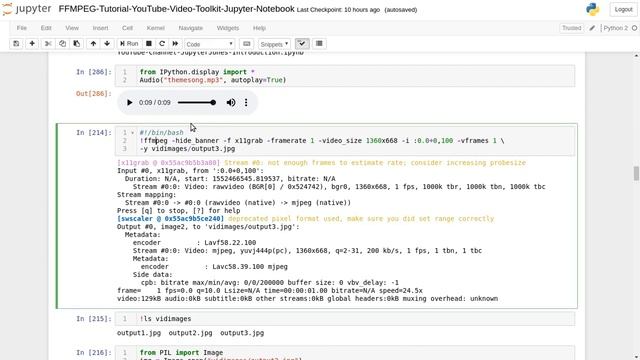Click the Out[286] output prompt
This screenshot has width=640, height=360.
click(94, 93)
